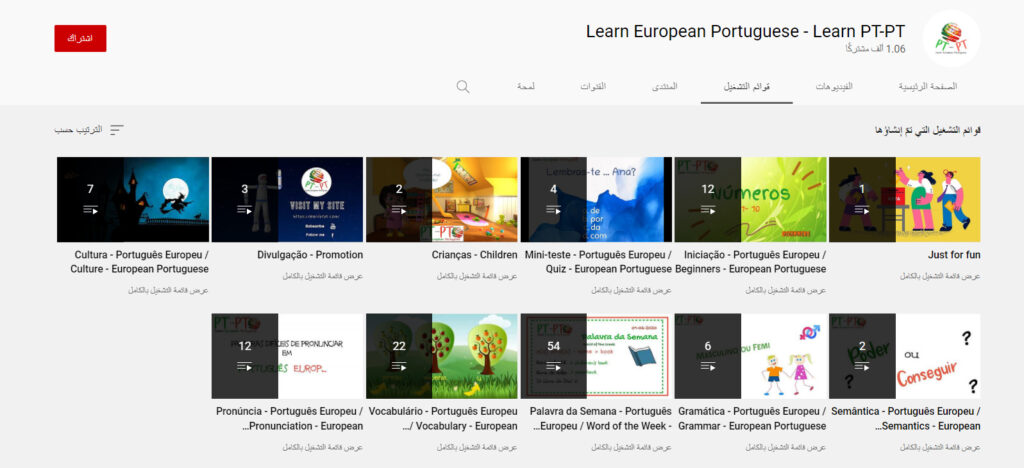Click the Lembras-te Ana quiz thumbnail
Screen dimensions: 1024x468
[596, 200]
